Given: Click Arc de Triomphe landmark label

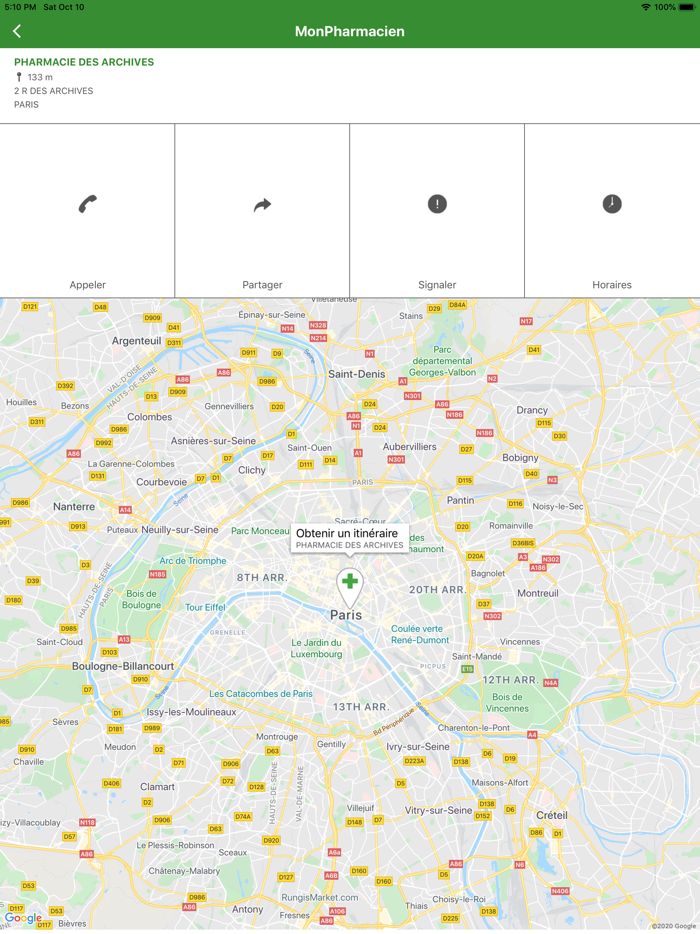Looking at the screenshot, I should (193, 561).
